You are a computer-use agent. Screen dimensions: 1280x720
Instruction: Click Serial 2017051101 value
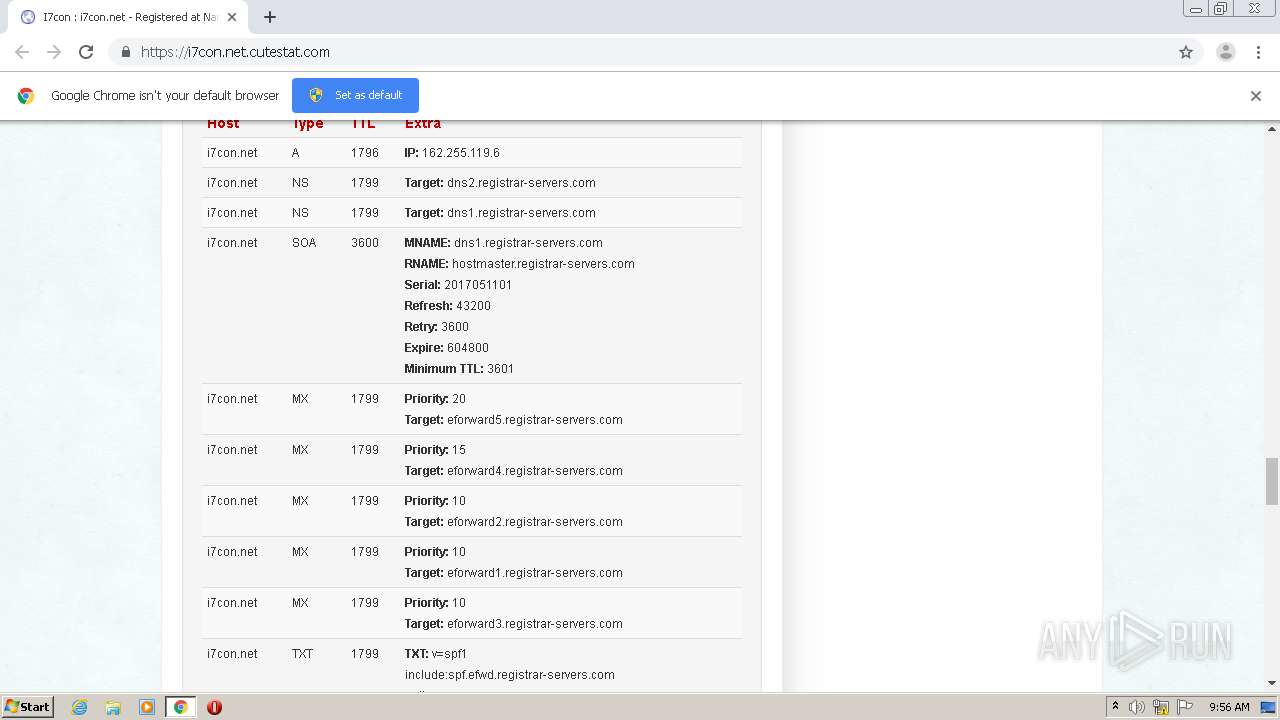[478, 285]
